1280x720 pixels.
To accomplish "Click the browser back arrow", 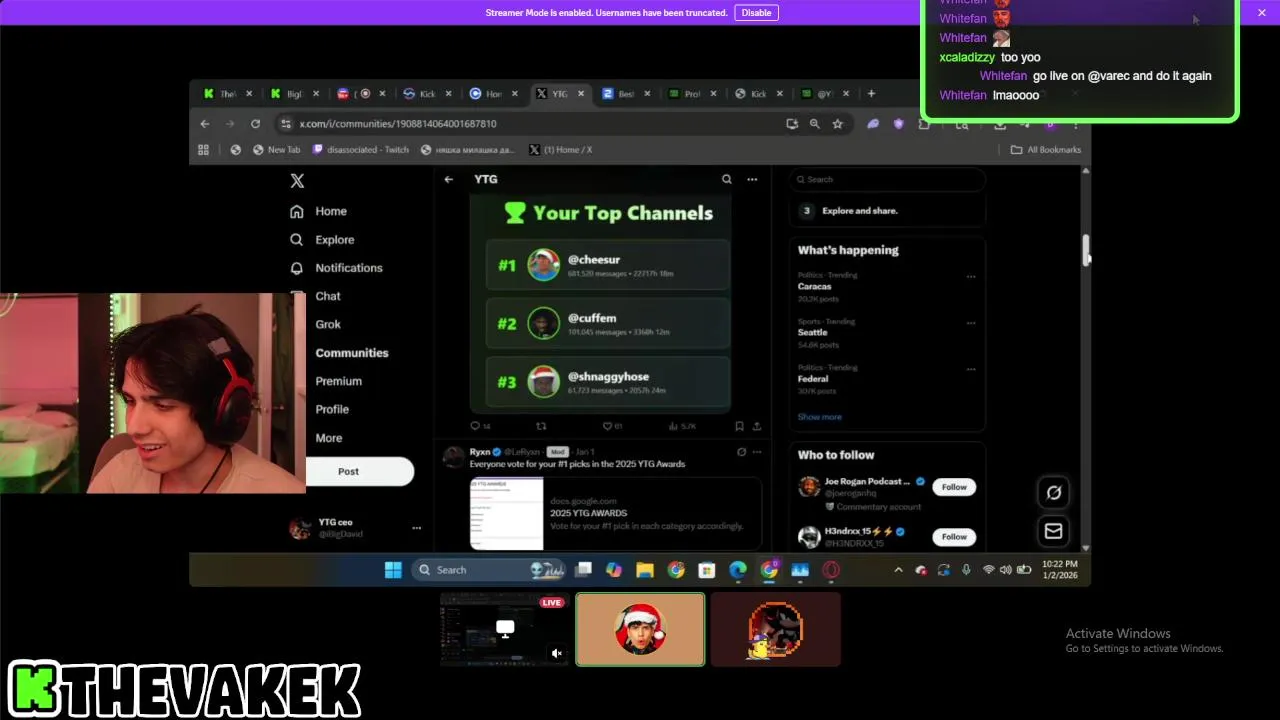I will pyautogui.click(x=204, y=124).
